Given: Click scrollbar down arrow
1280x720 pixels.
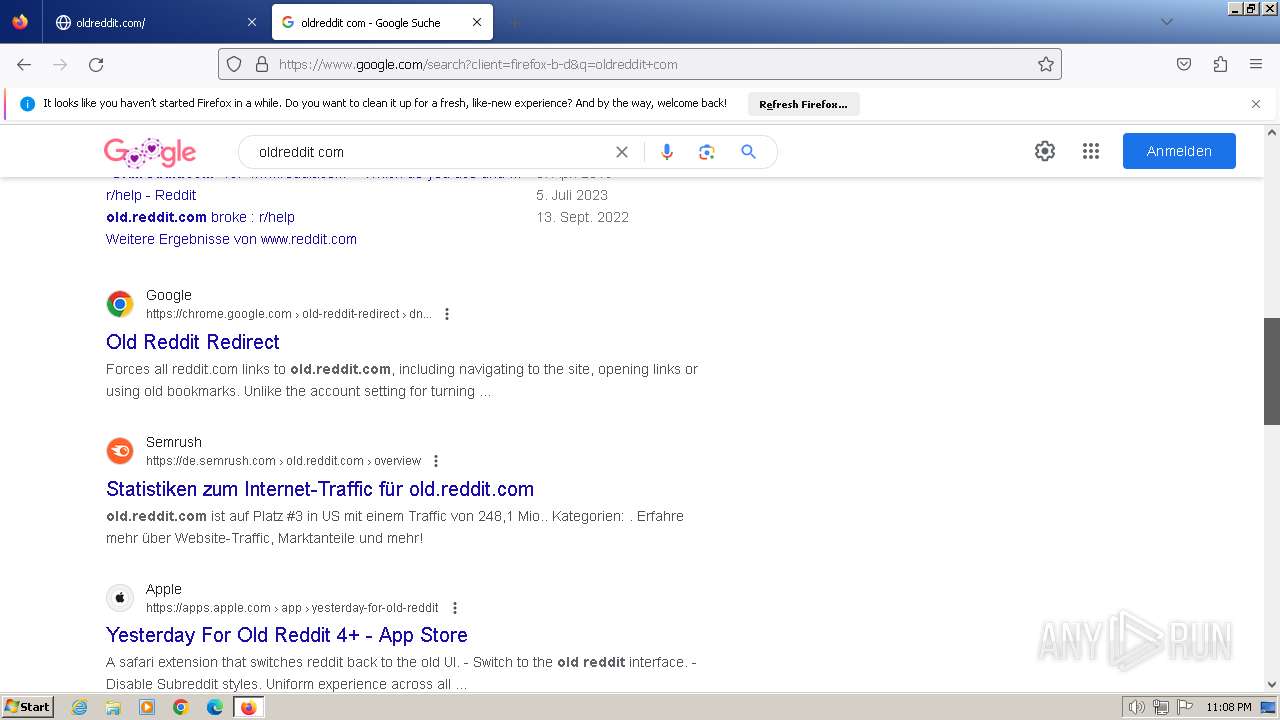Looking at the screenshot, I should [x=1272, y=685].
